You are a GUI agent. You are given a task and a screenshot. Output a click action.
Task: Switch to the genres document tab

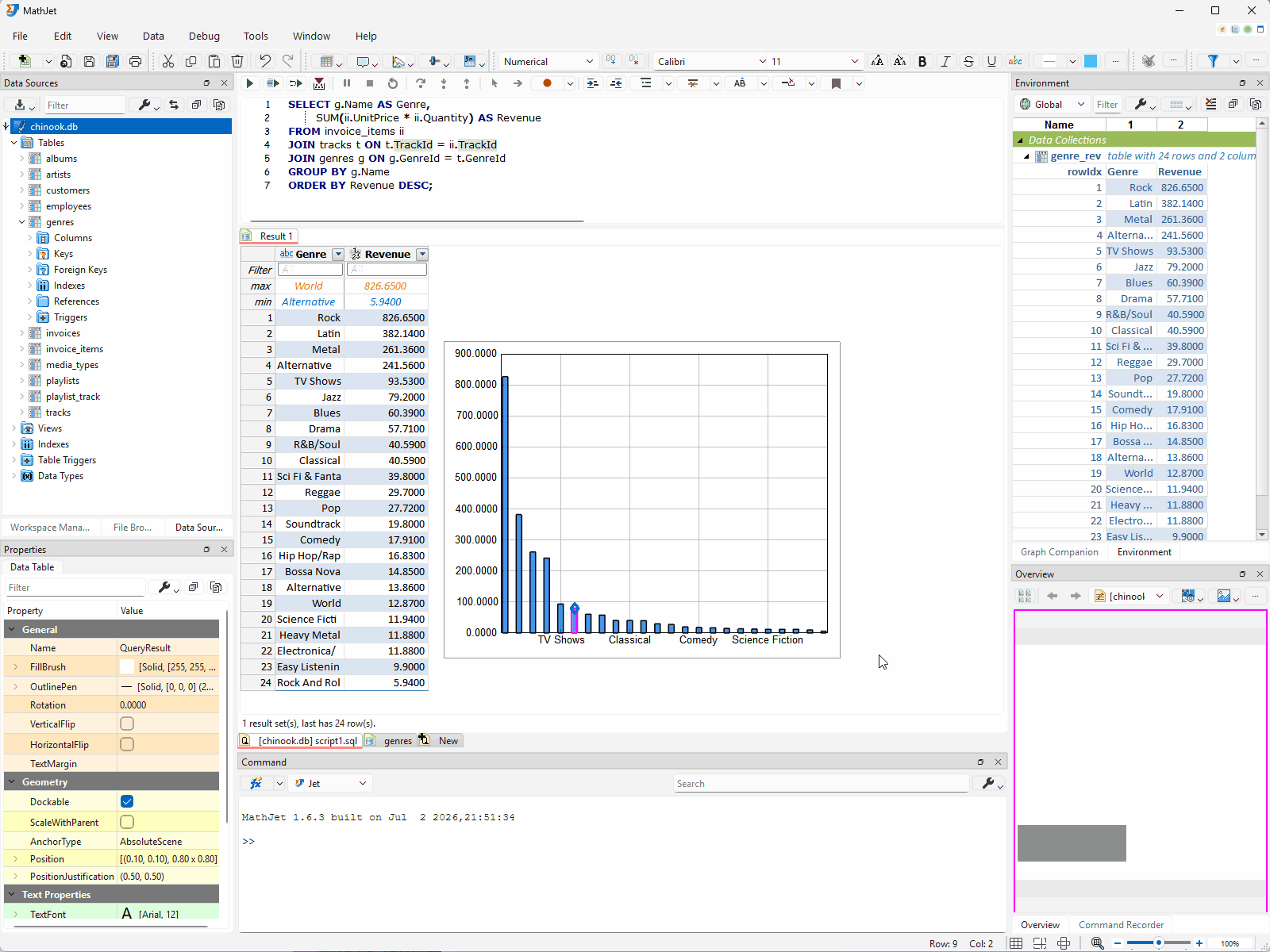click(391, 740)
